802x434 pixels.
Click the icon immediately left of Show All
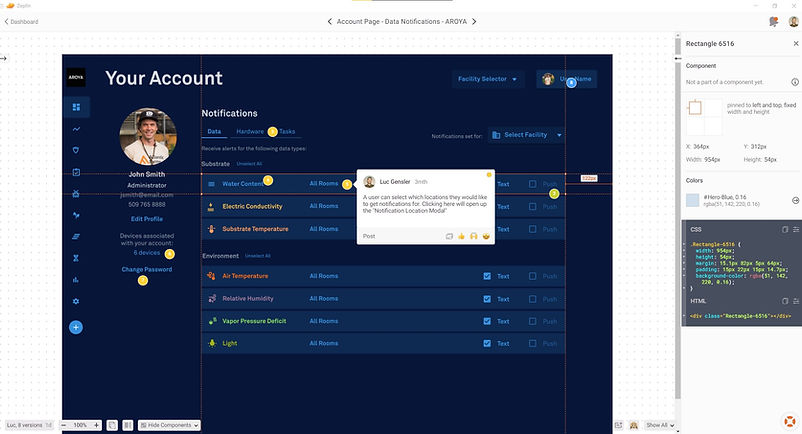[x=634, y=425]
